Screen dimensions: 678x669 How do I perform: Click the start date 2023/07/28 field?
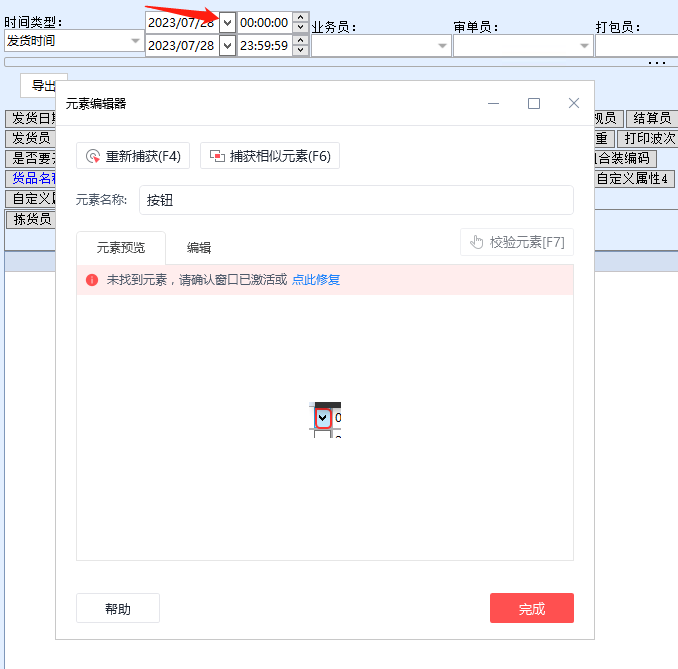[182, 22]
